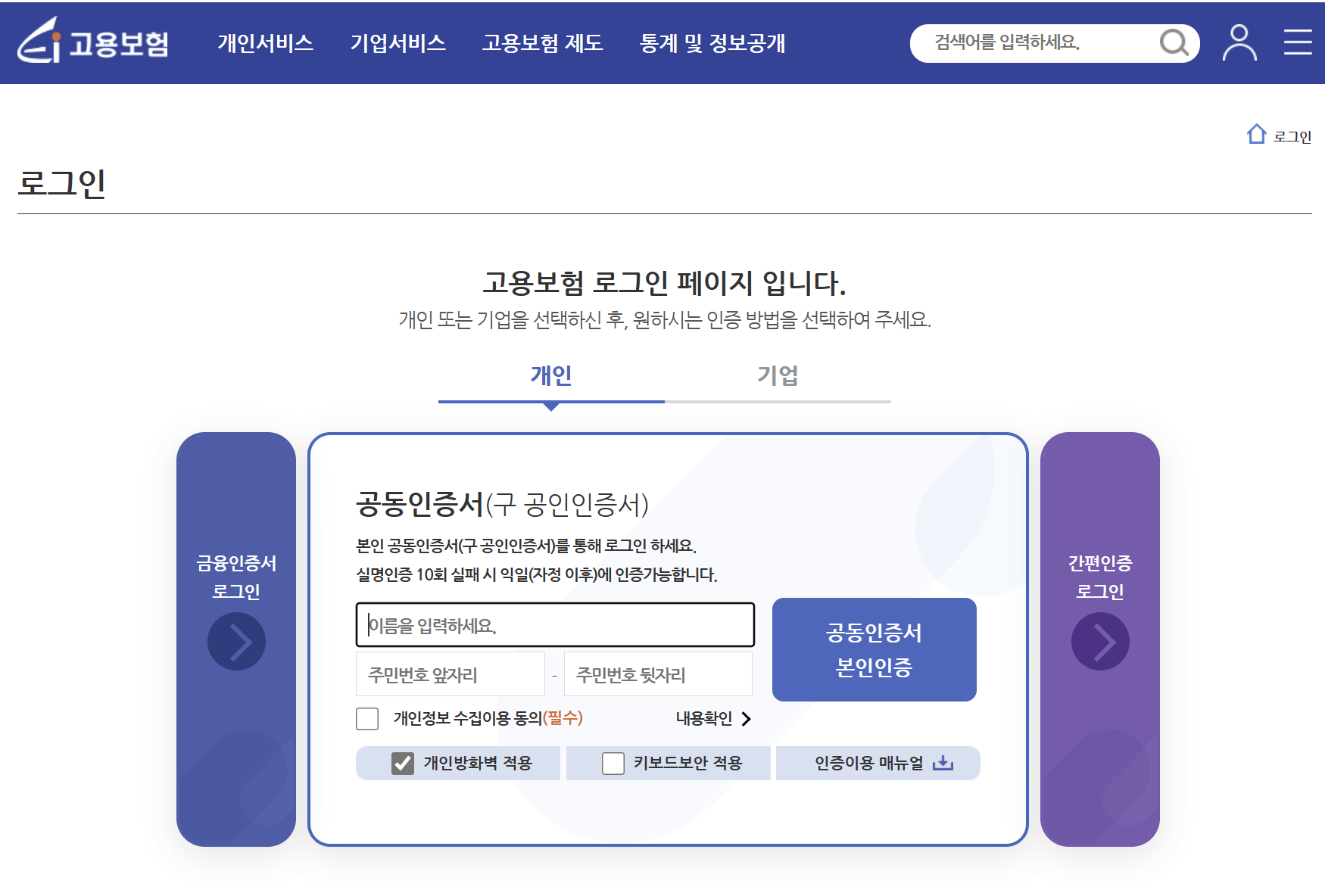
Task: Enable the 키보드보안 적용 checkbox
Action: [x=611, y=763]
